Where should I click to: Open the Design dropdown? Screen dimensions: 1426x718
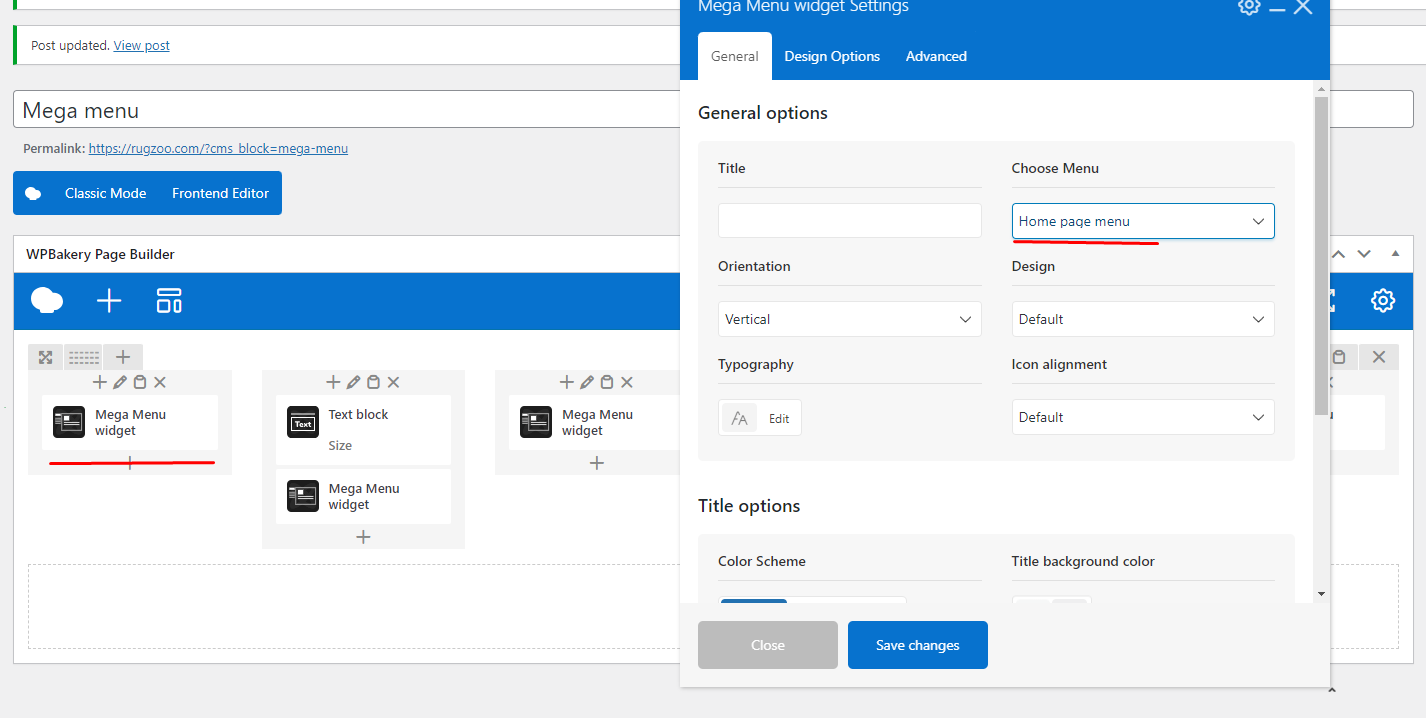click(1143, 319)
